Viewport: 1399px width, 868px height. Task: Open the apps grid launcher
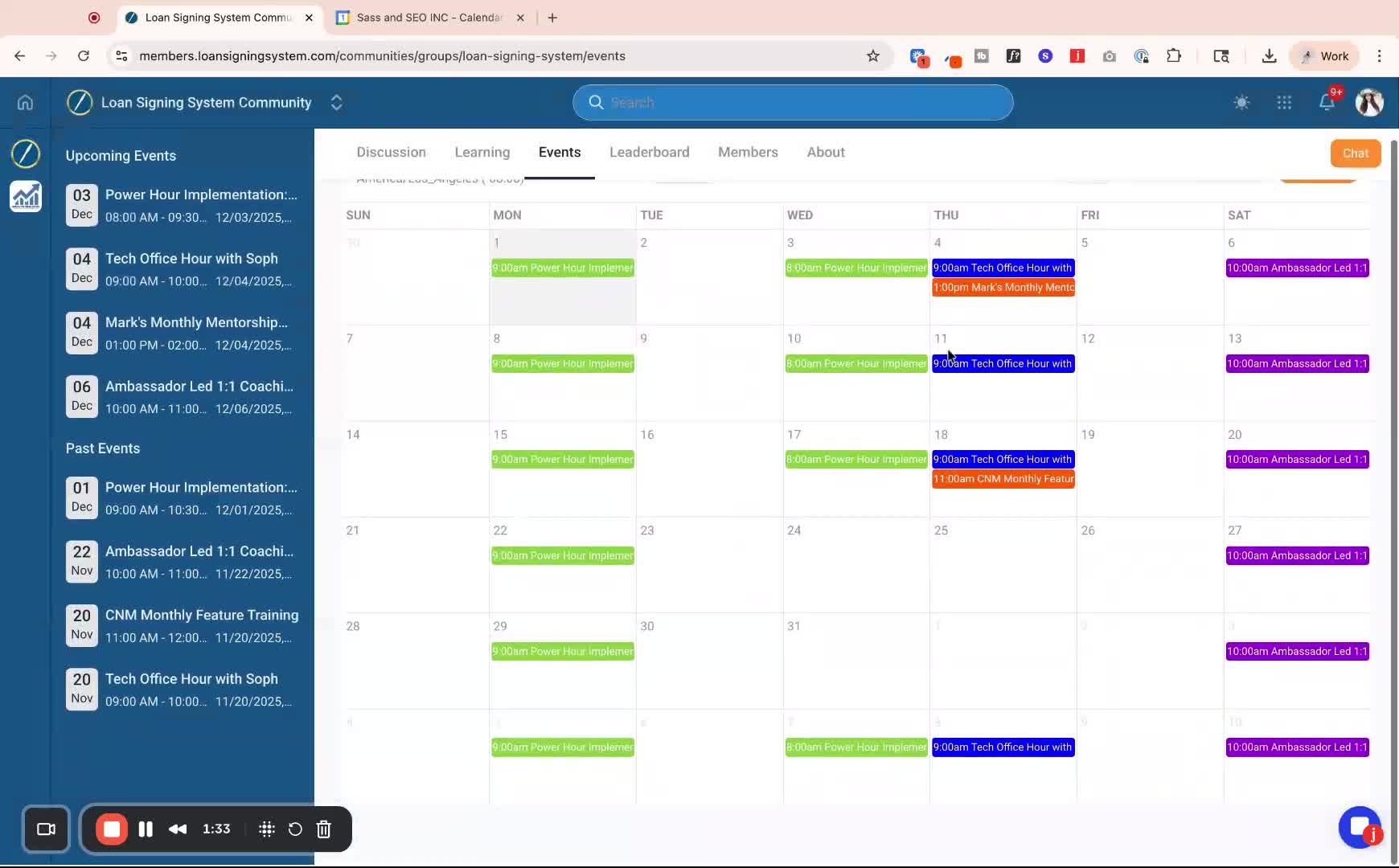click(1284, 102)
